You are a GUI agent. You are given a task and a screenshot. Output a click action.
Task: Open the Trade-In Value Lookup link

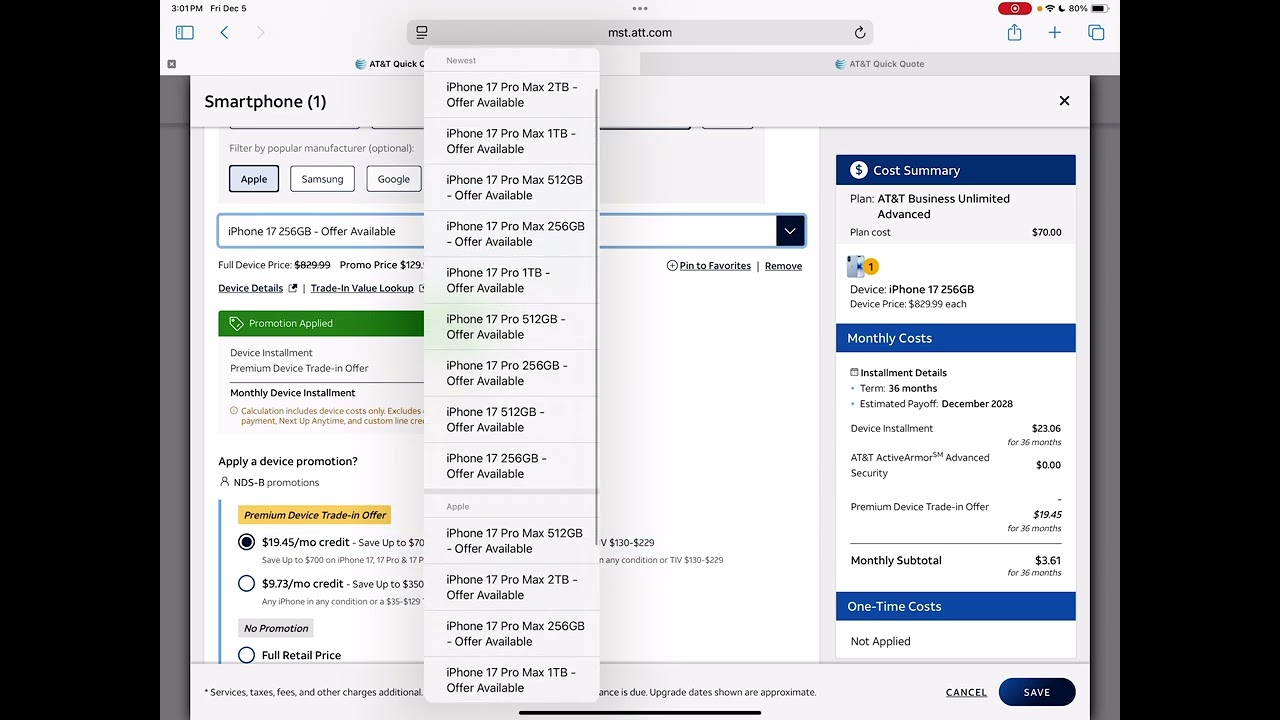[362, 288]
